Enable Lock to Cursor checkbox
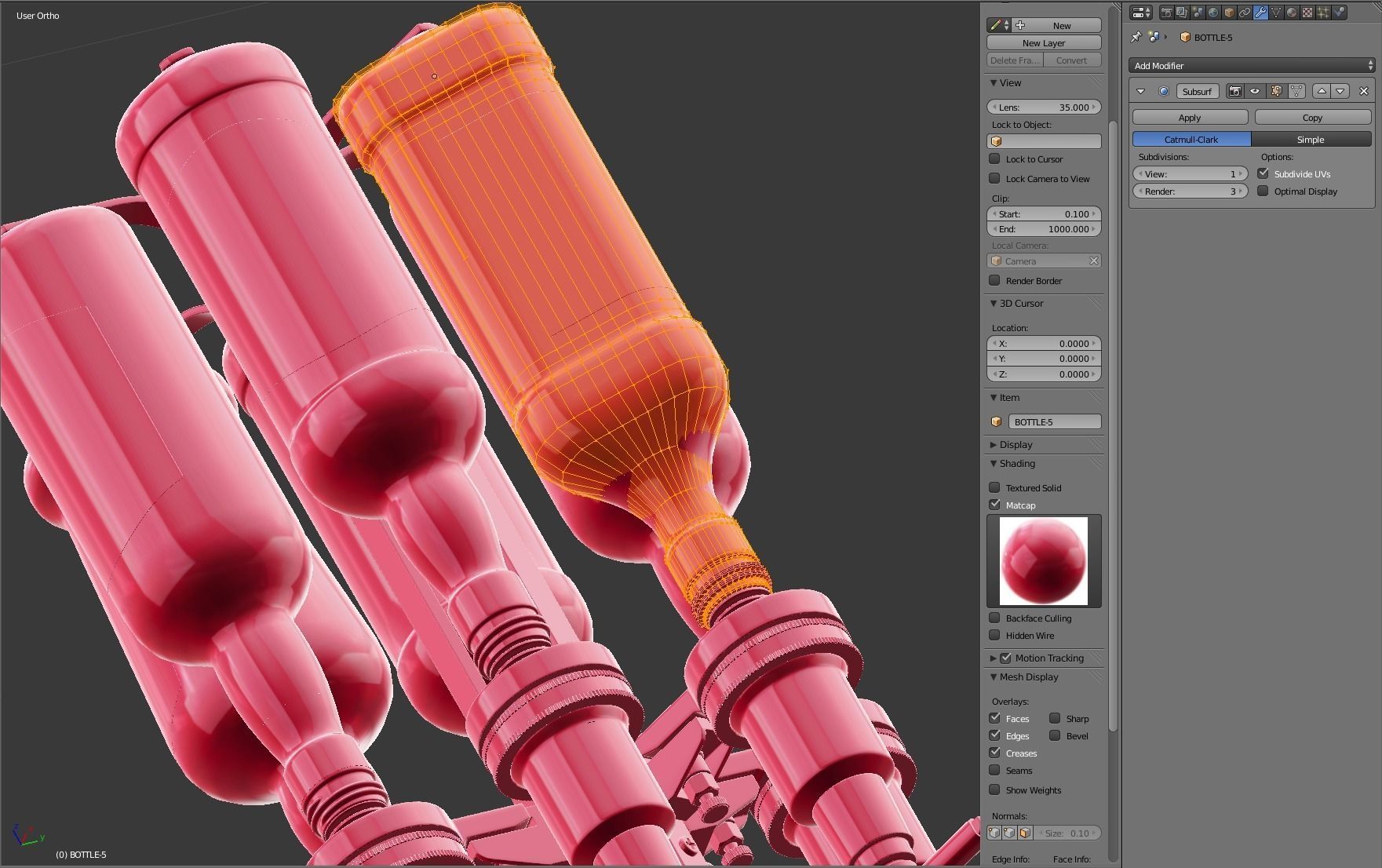 pos(994,159)
